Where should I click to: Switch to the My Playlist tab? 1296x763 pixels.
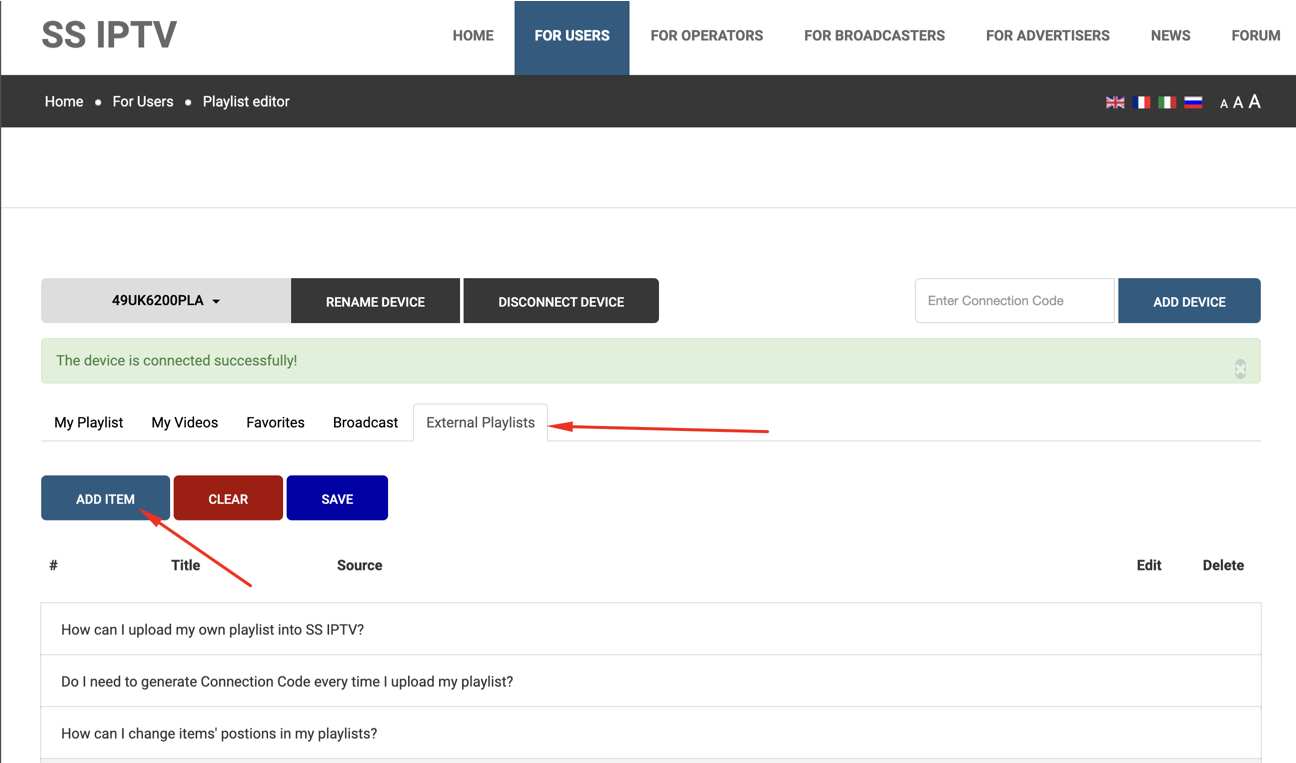[x=89, y=423]
